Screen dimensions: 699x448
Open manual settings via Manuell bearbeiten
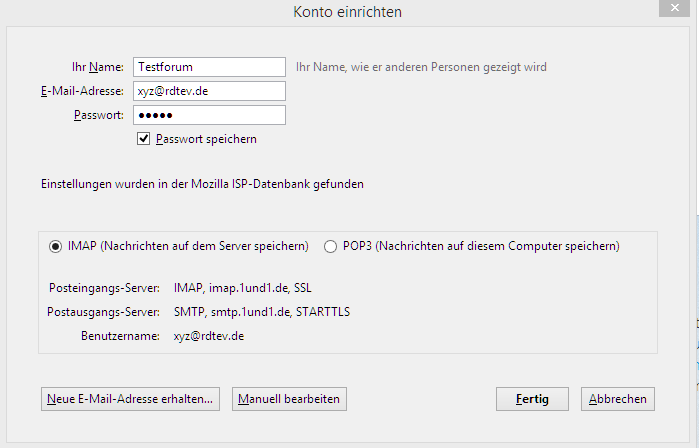[x=289, y=399]
